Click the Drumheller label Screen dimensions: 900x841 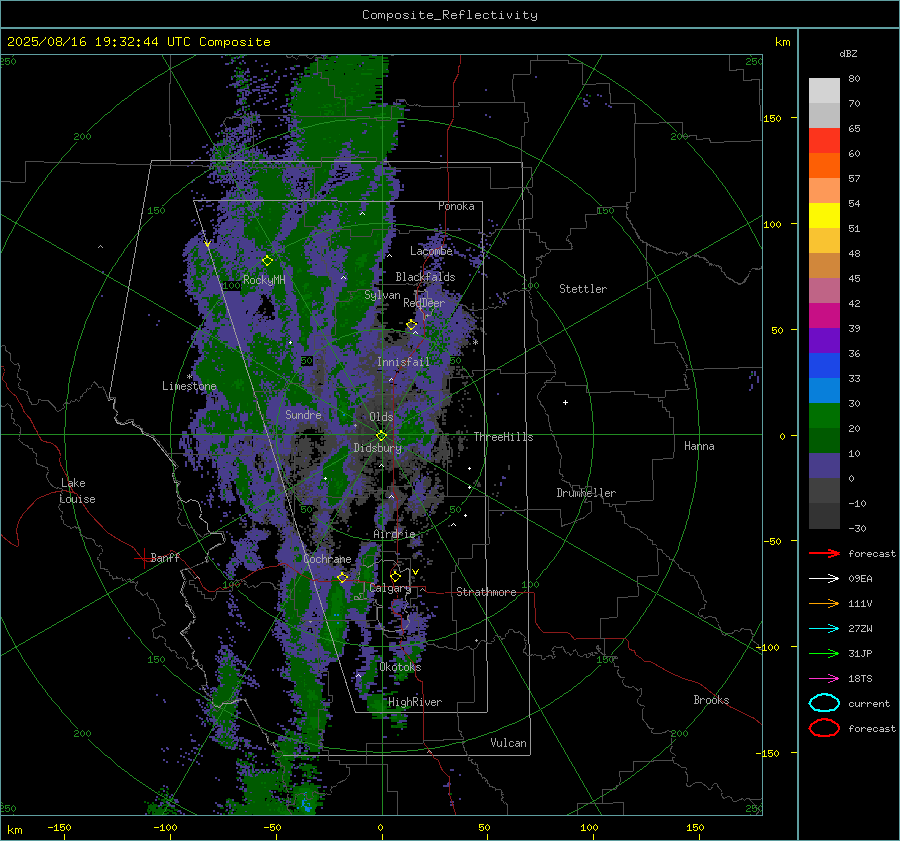586,493
